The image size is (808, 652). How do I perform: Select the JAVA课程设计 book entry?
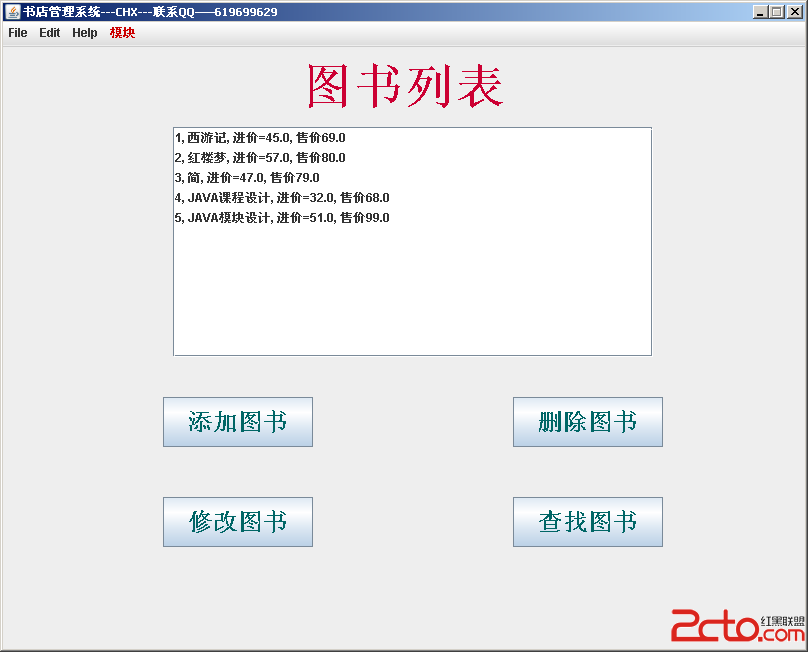(x=412, y=198)
